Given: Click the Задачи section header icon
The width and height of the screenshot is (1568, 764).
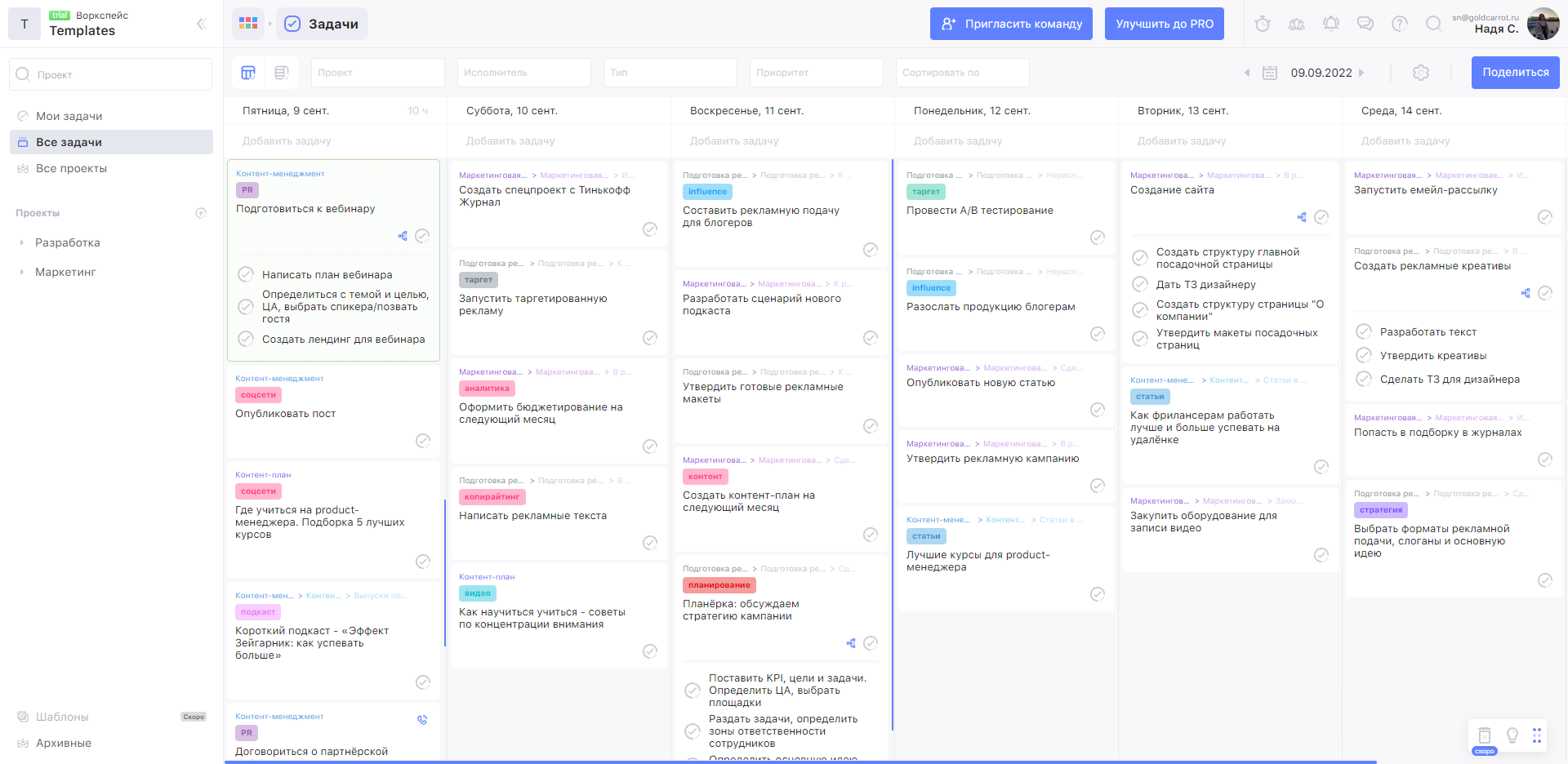Looking at the screenshot, I should point(292,24).
